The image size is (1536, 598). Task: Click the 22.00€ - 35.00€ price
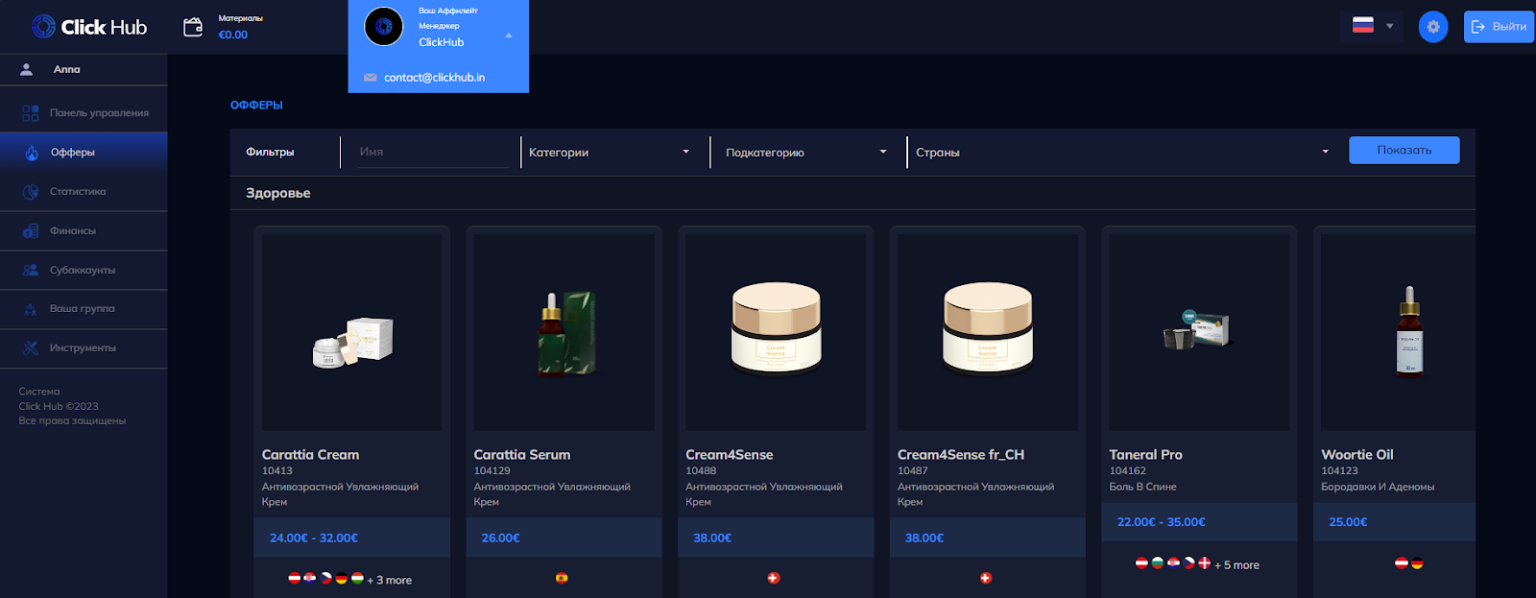[x=1161, y=522]
